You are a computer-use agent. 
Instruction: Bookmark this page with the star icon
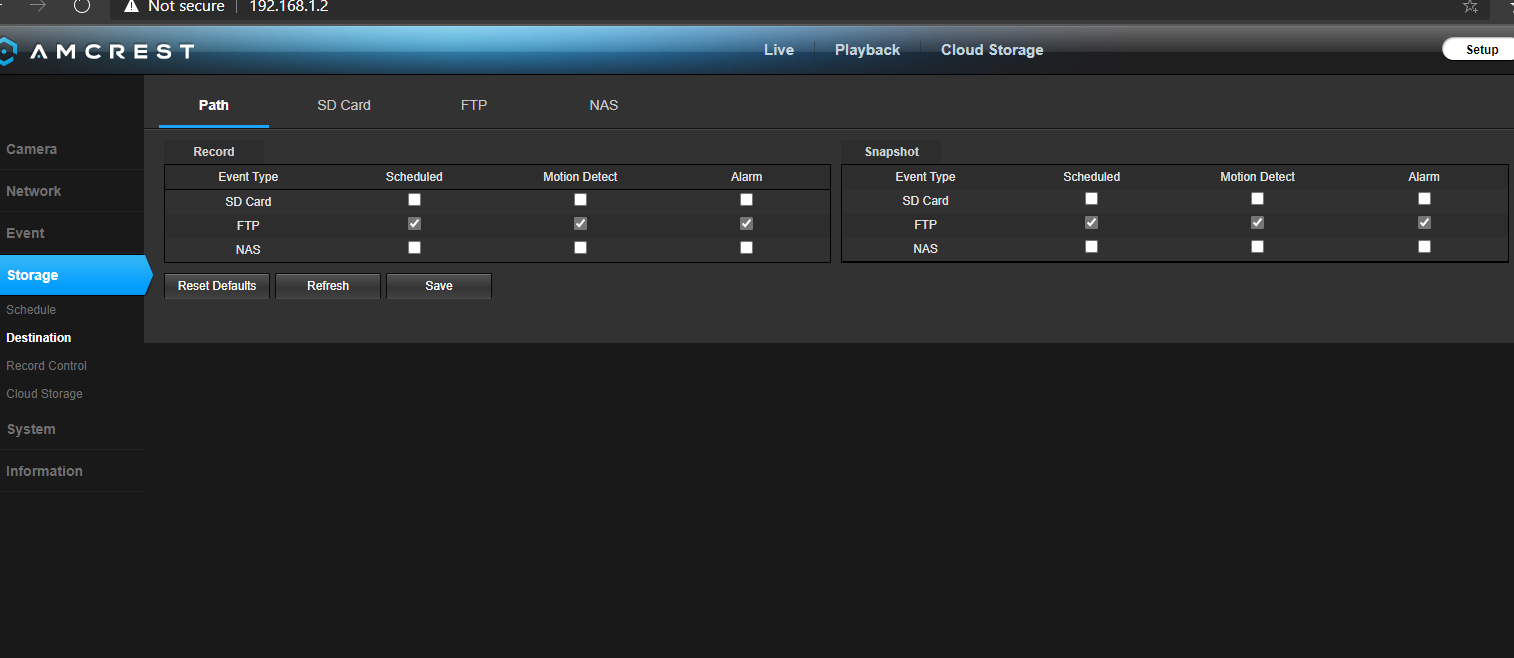(x=1470, y=6)
